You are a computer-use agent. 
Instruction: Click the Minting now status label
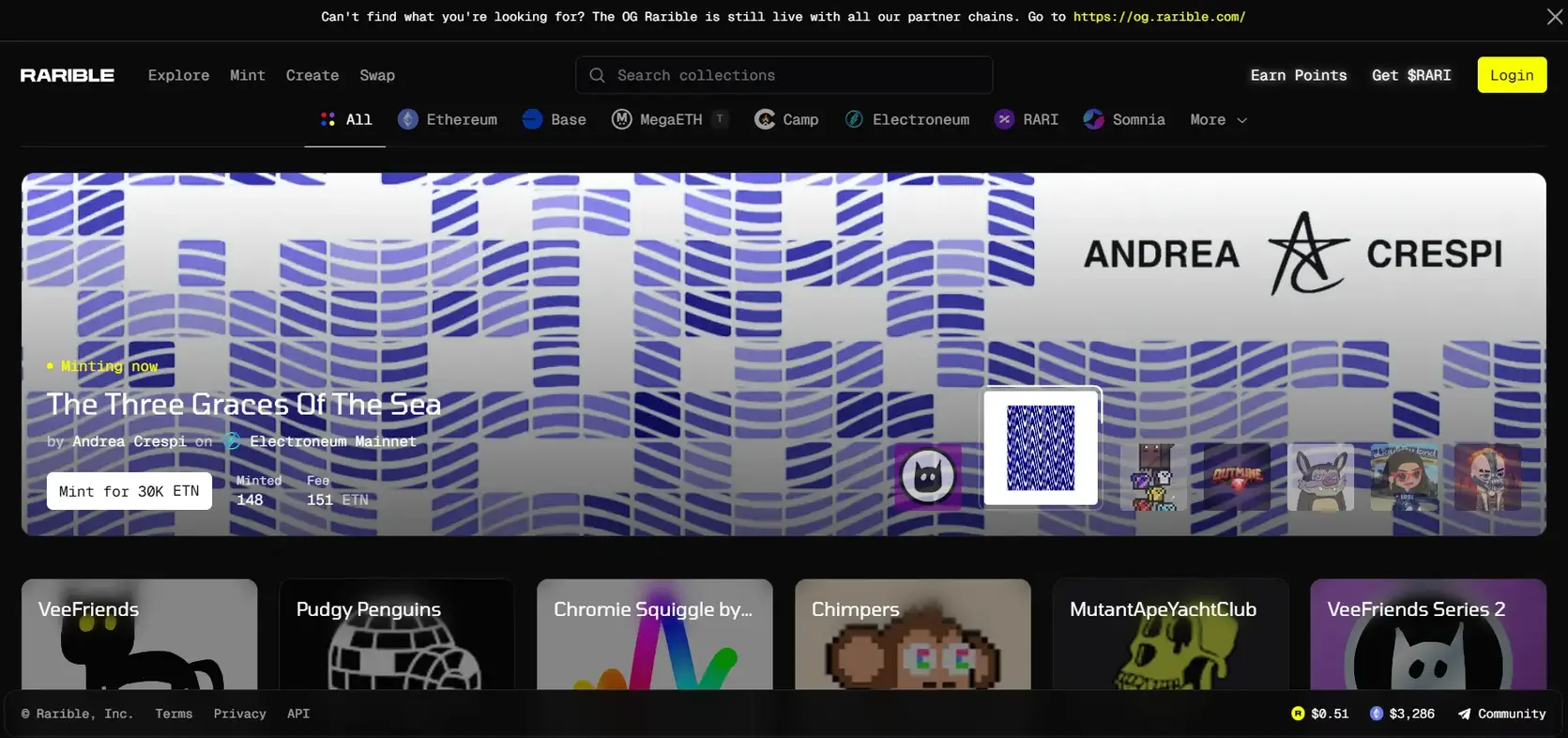[102, 366]
